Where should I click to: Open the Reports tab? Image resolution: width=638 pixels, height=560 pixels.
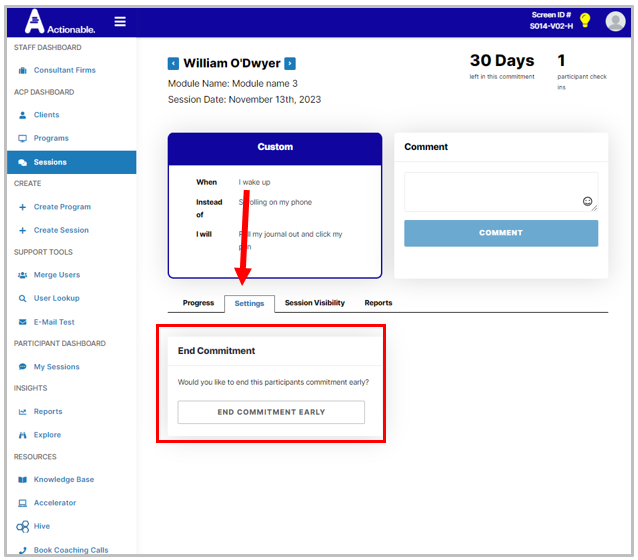click(378, 303)
